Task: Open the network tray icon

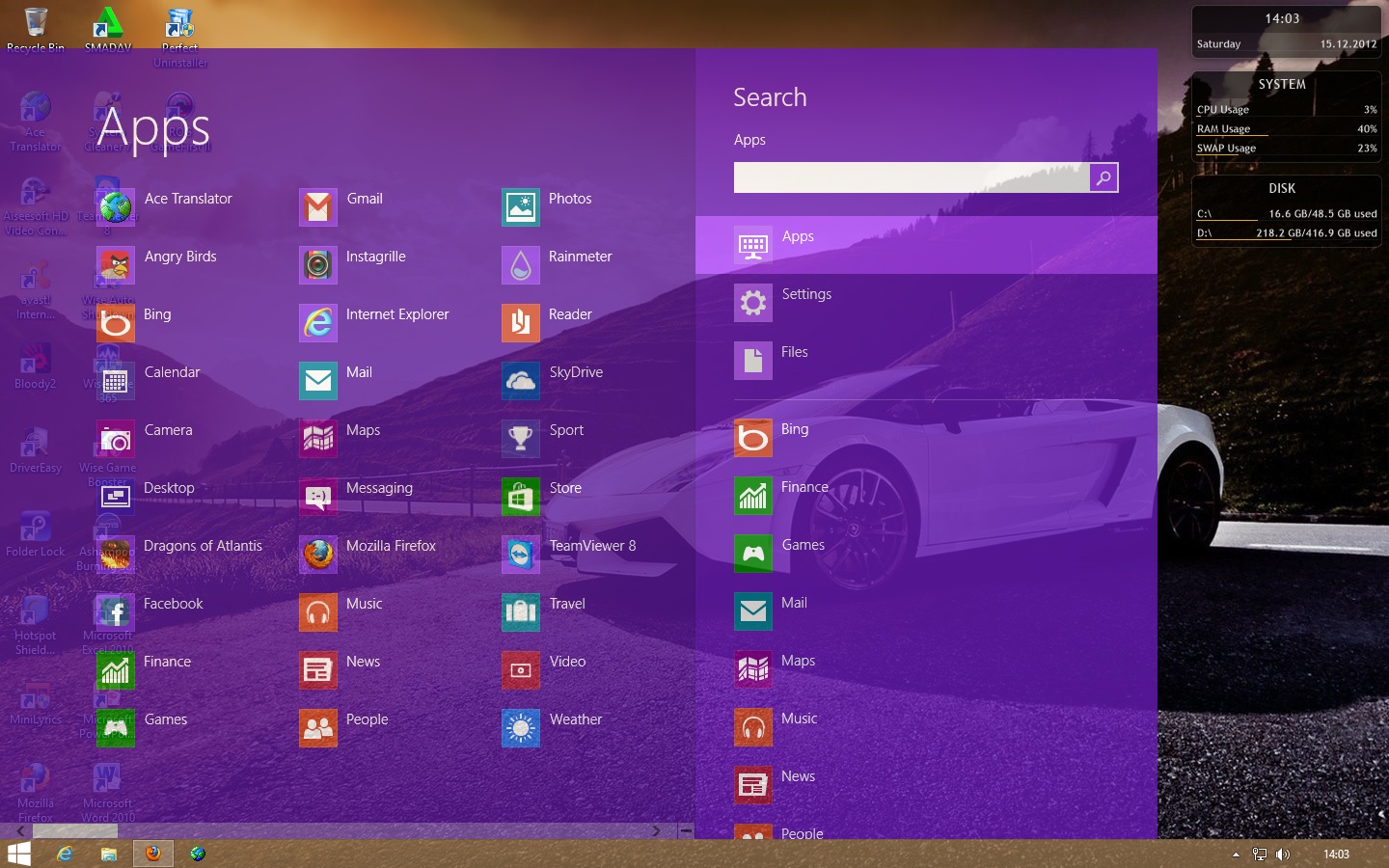Action: click(x=1259, y=854)
